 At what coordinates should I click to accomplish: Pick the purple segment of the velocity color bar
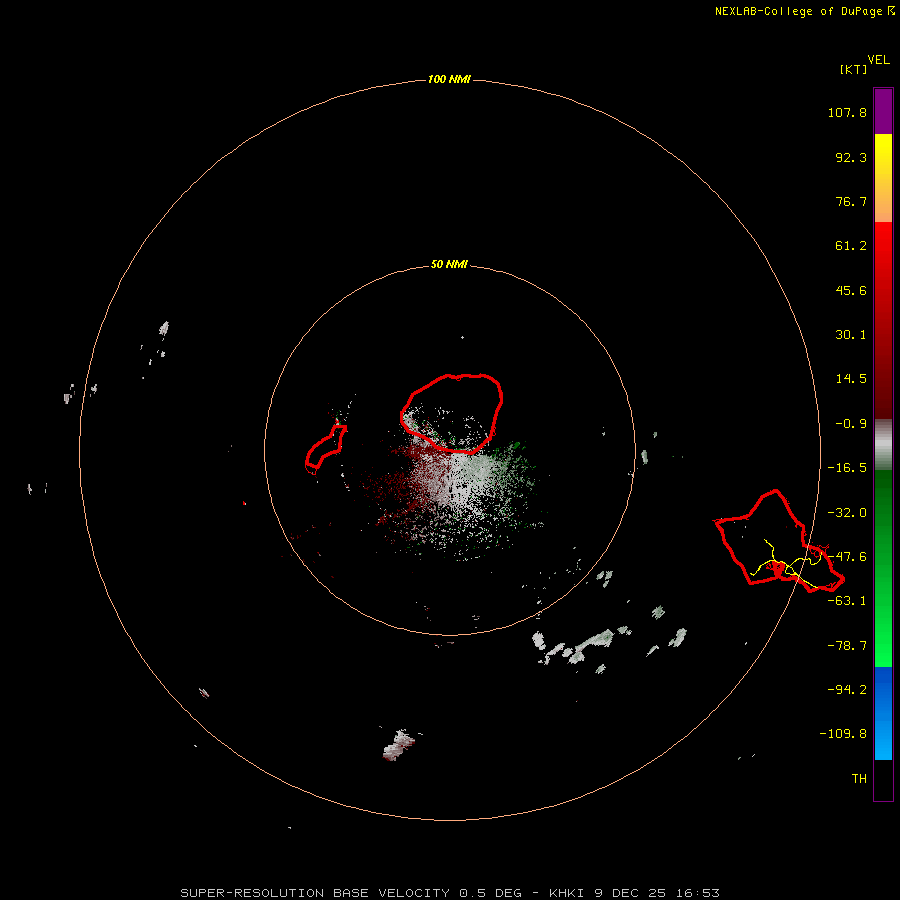pyautogui.click(x=883, y=111)
